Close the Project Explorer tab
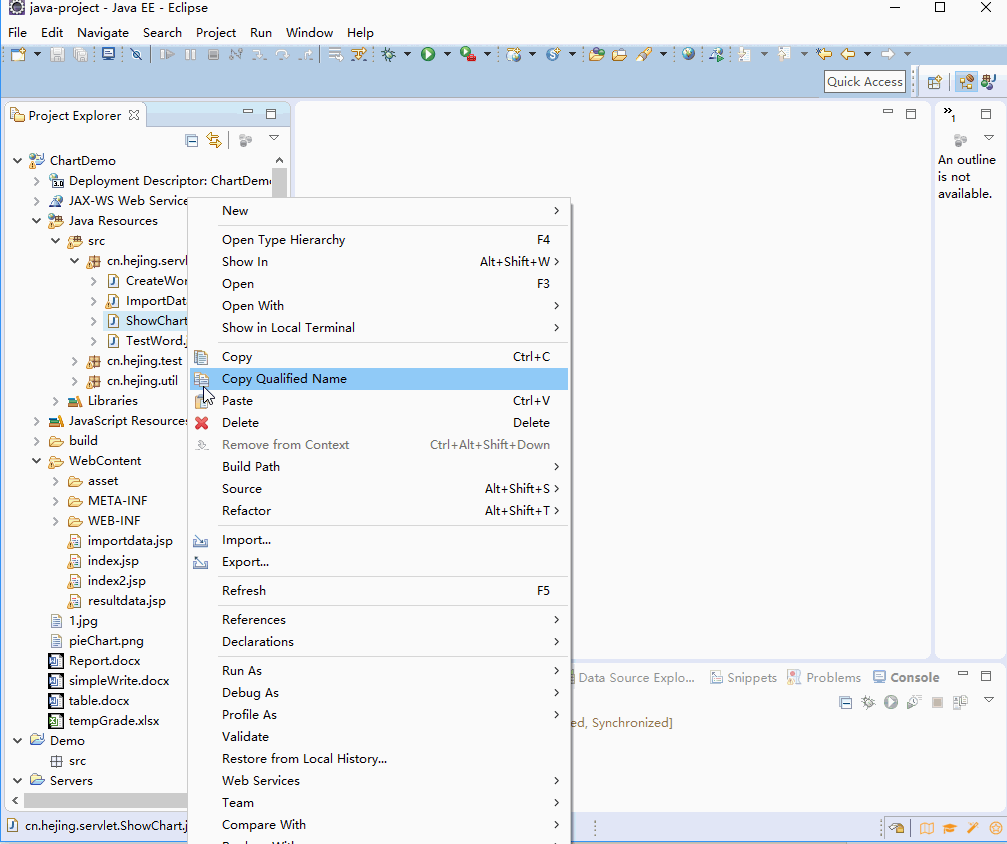Viewport: 1007px width, 844px height. 134,115
